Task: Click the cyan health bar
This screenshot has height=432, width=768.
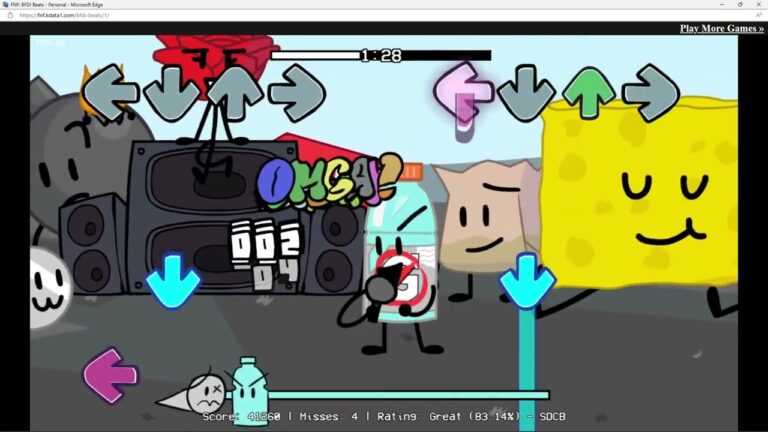Action: (x=400, y=395)
